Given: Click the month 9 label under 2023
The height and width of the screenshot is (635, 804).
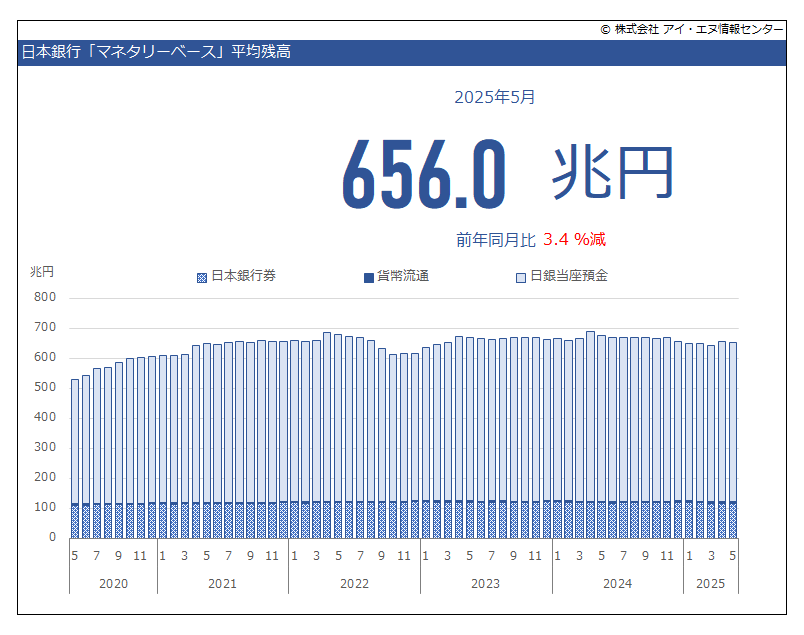Looking at the screenshot, I should pos(513,555).
